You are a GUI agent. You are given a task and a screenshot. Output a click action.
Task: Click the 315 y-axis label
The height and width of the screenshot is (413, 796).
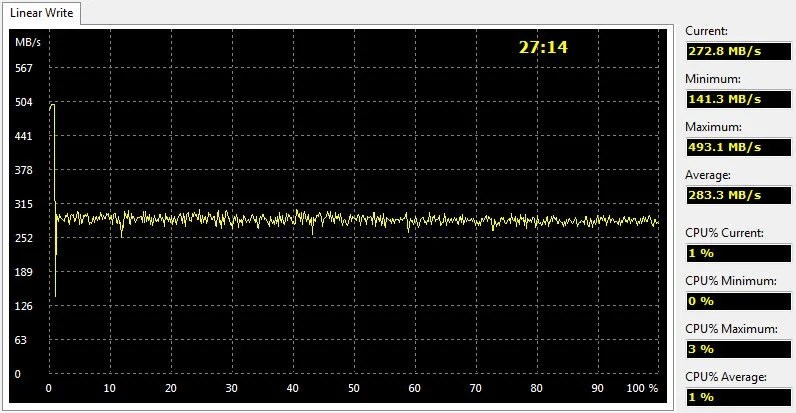pyautogui.click(x=23, y=204)
